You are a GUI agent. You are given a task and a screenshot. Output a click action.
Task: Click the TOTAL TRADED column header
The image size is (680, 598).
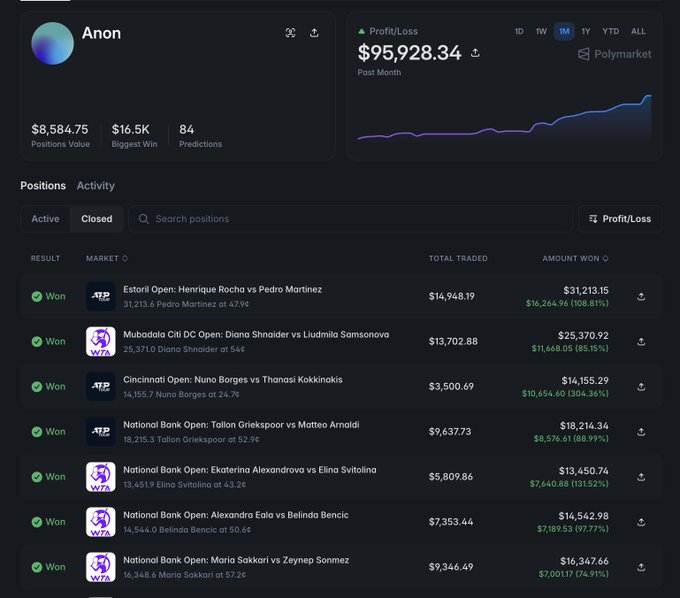point(458,258)
